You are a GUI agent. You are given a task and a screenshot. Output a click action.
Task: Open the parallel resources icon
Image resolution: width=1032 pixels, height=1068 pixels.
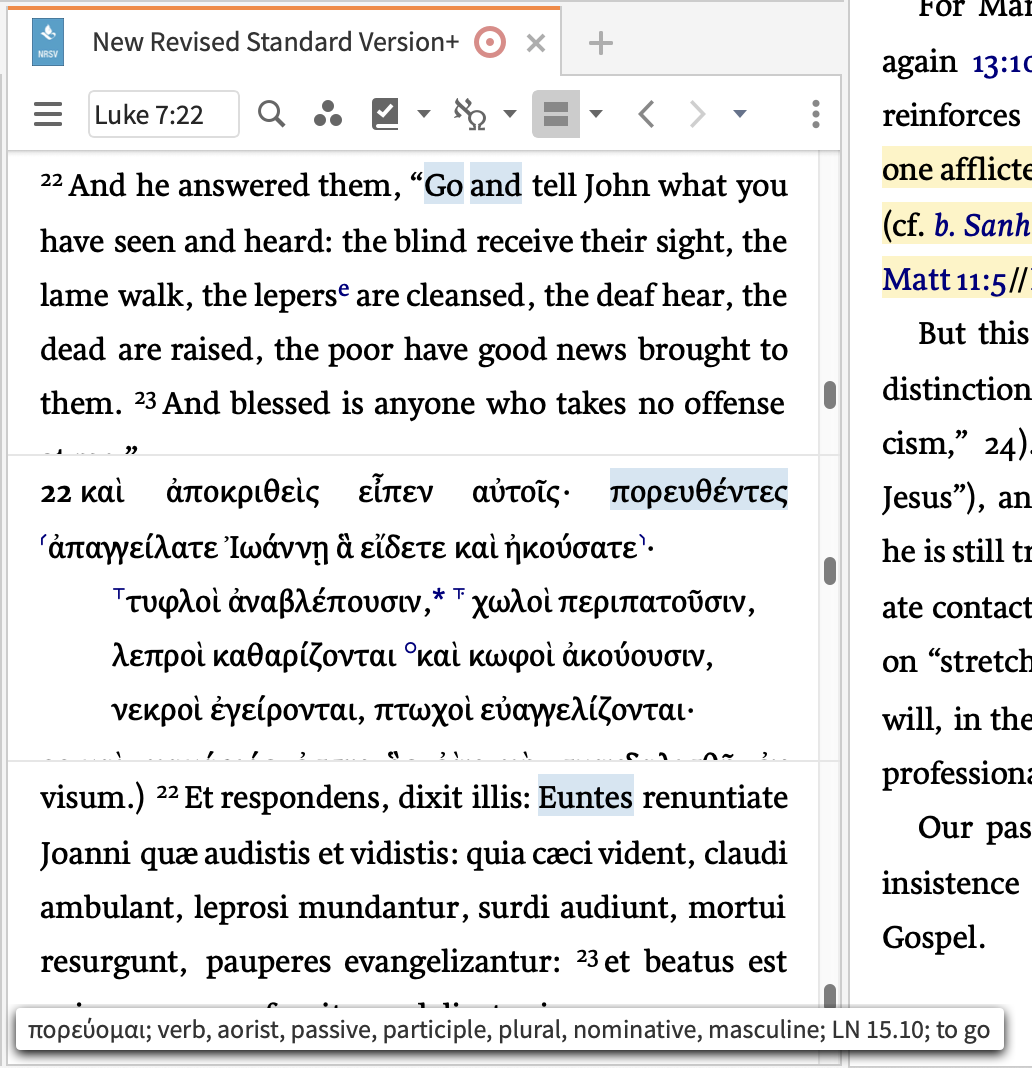326,114
